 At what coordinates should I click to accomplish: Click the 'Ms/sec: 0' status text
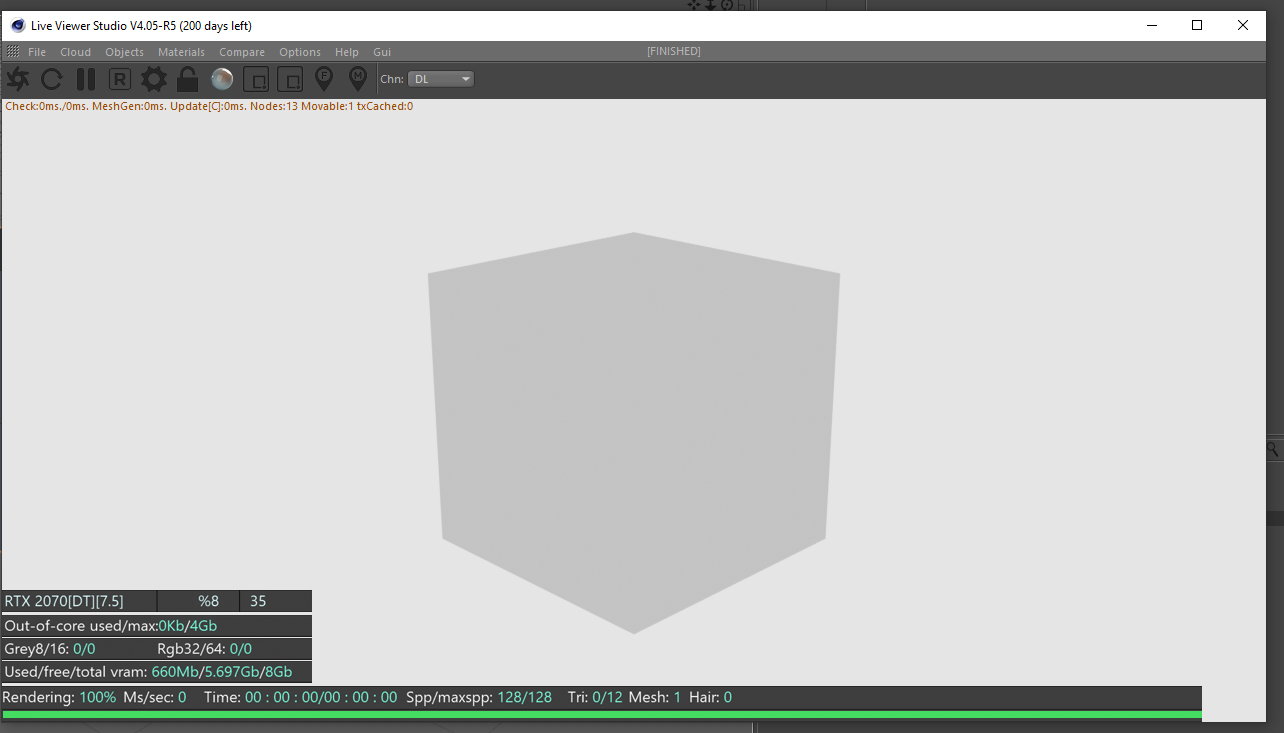click(x=154, y=697)
